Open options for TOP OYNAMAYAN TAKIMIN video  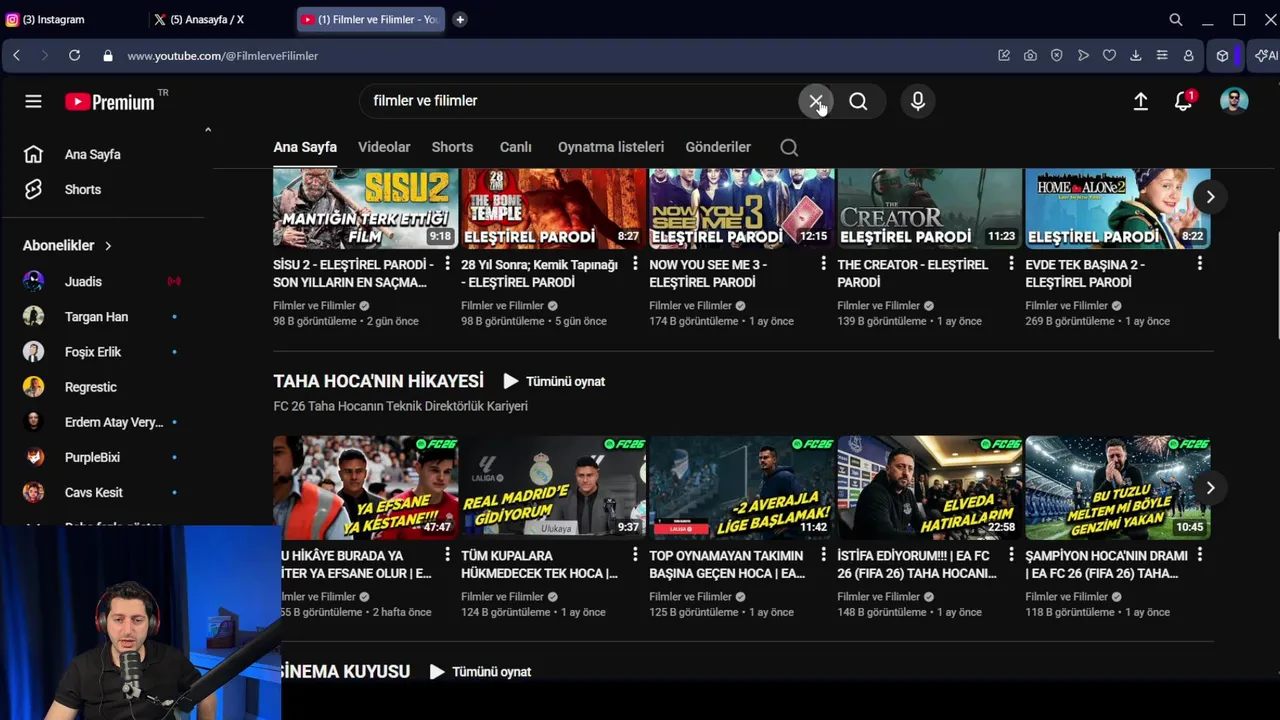click(x=823, y=555)
